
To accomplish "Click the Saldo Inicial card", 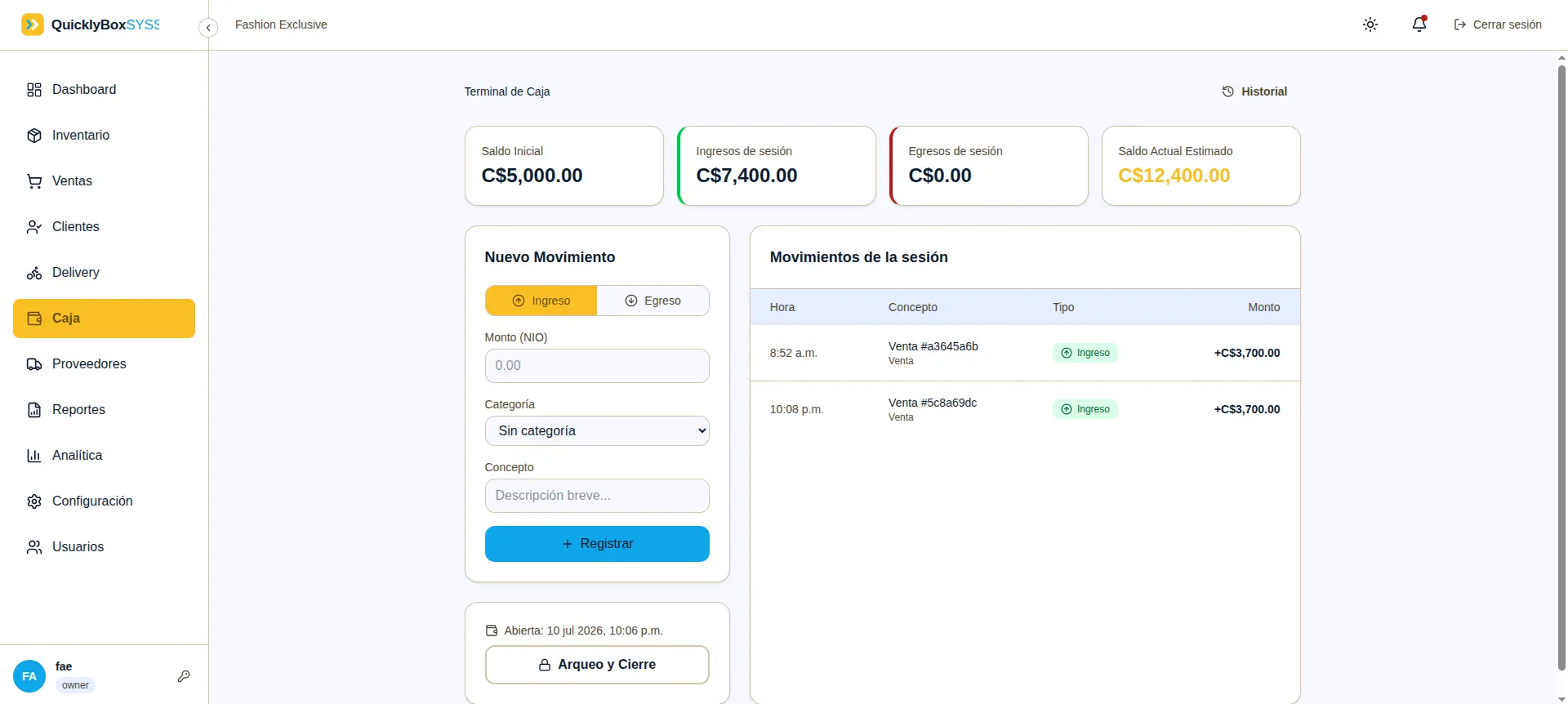I will (564, 166).
